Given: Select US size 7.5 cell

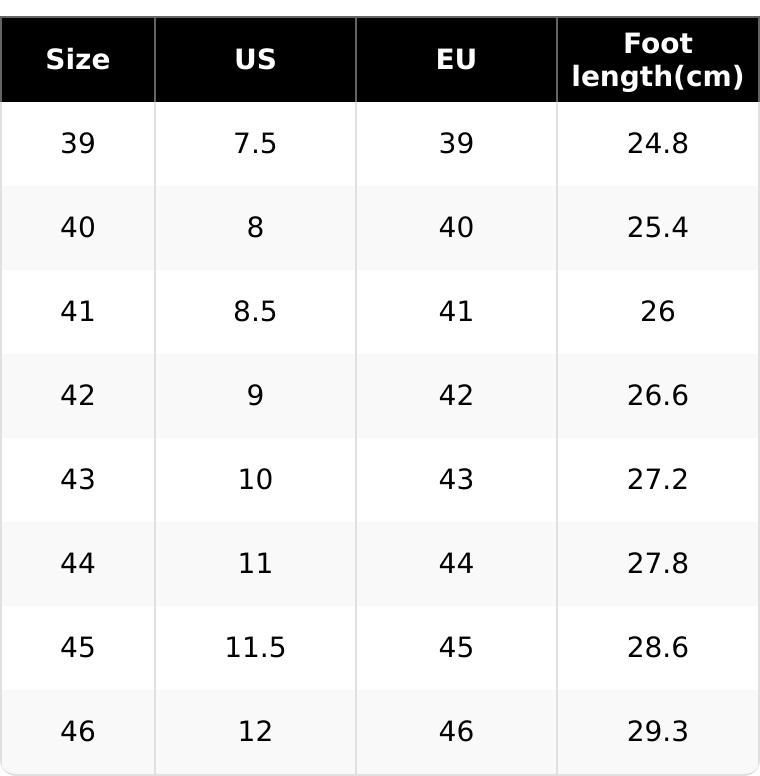Looking at the screenshot, I should click(255, 144).
